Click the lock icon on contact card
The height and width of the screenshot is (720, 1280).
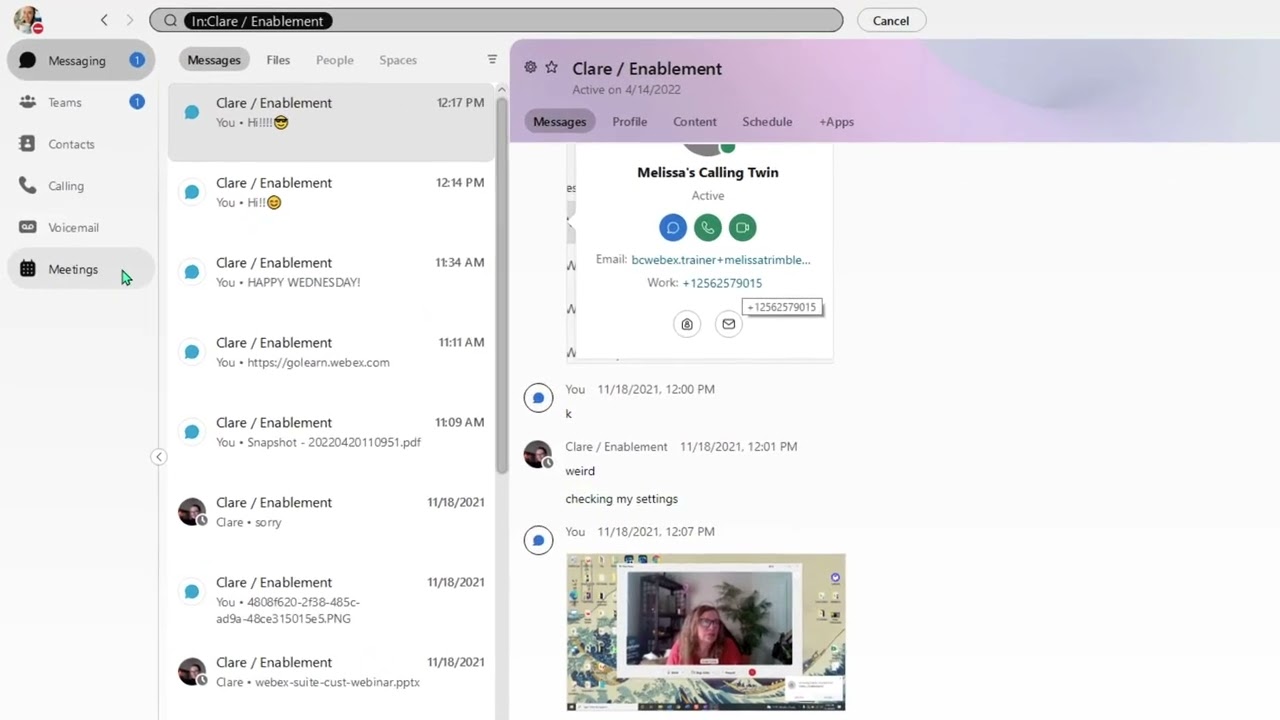[x=687, y=324]
